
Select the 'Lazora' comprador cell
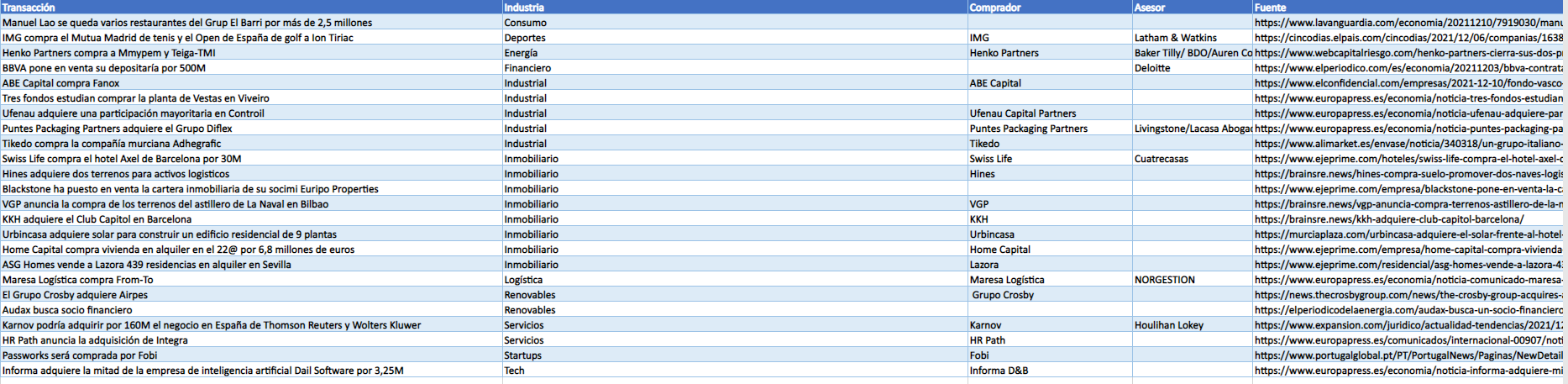tap(1050, 265)
